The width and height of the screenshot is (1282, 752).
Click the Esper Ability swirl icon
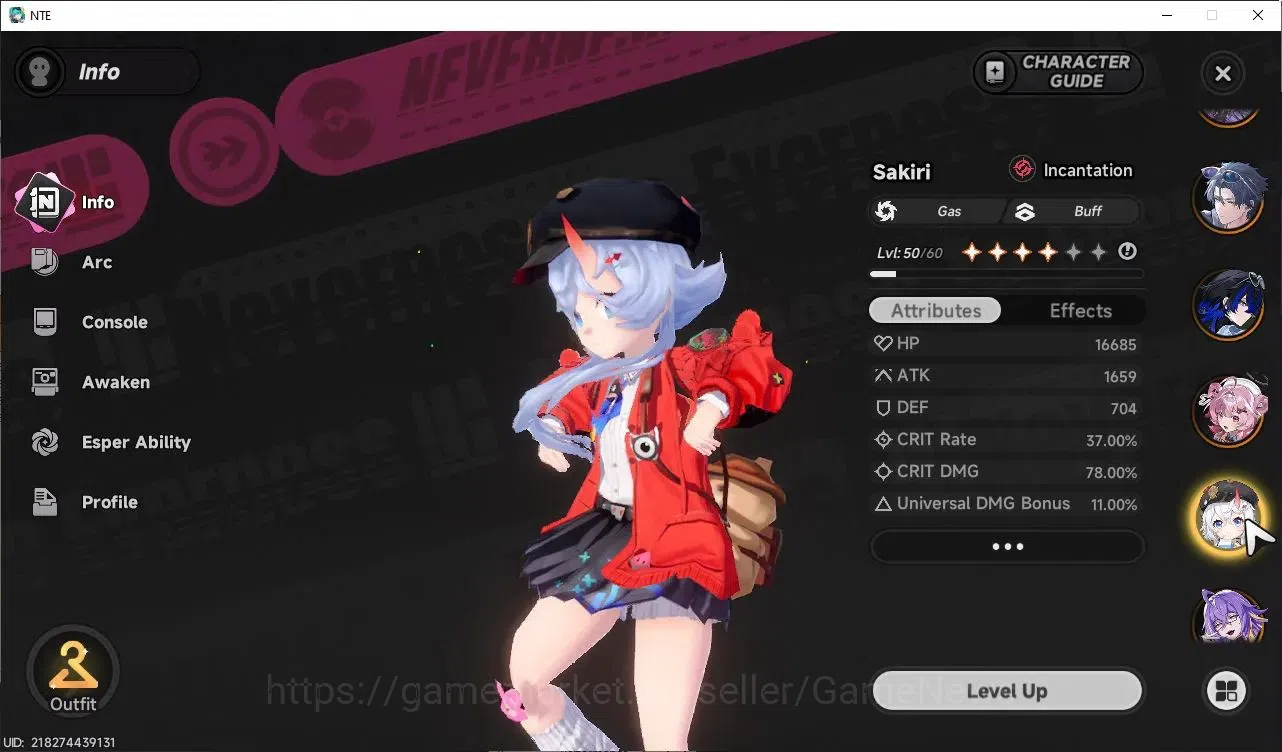pos(45,441)
